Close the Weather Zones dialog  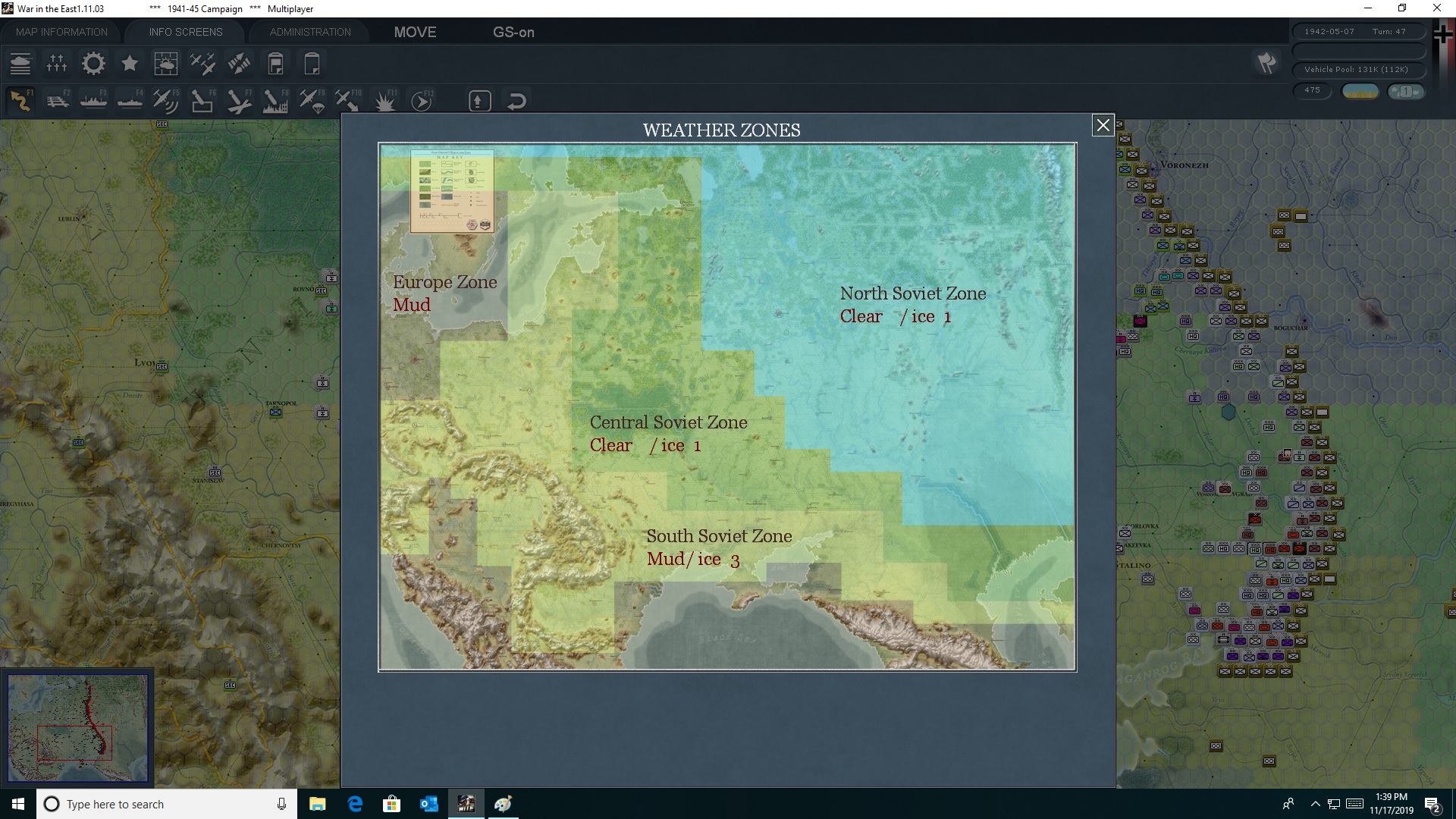[1103, 125]
